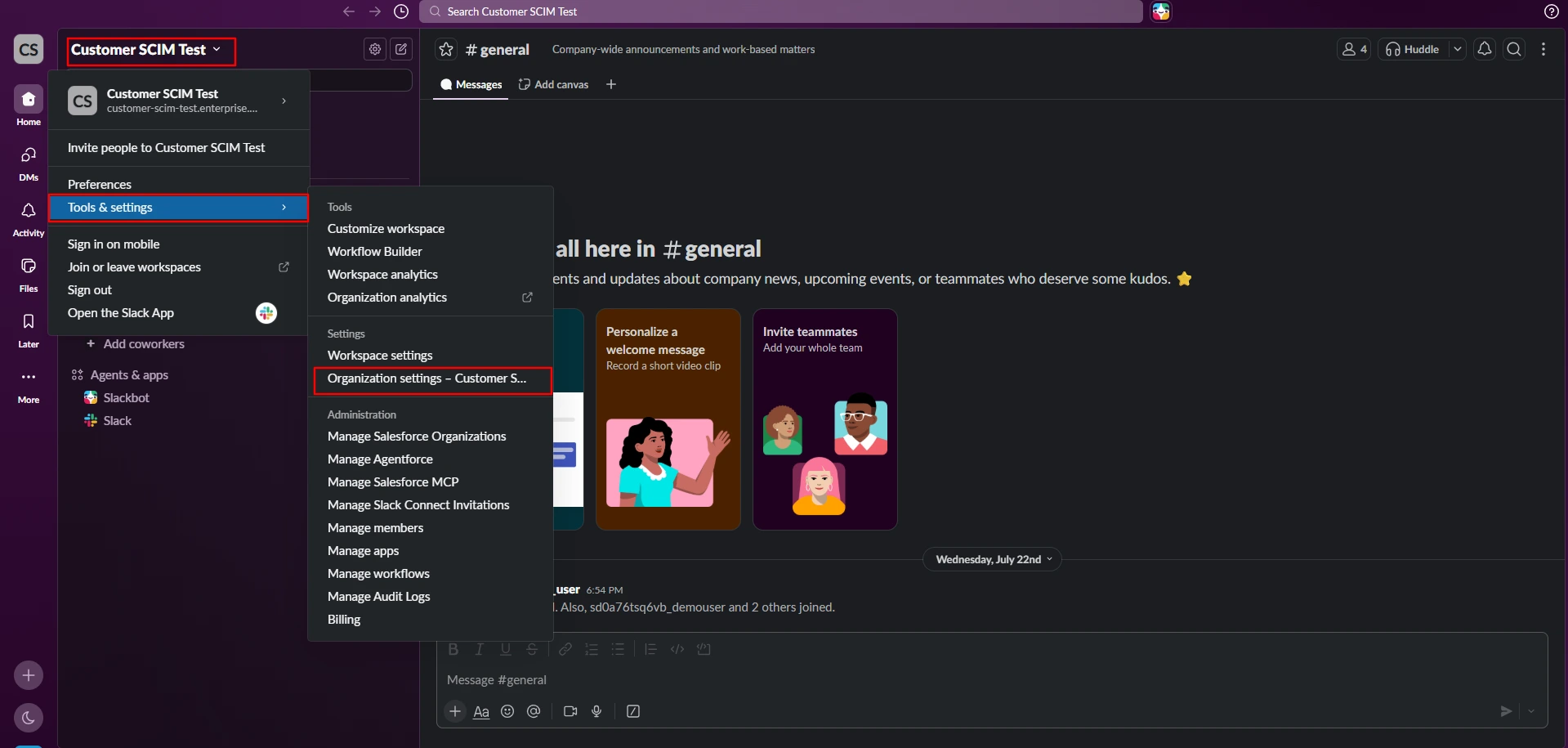Toggle italic formatting in the composer
The width and height of the screenshot is (1568, 748).
[x=480, y=649]
